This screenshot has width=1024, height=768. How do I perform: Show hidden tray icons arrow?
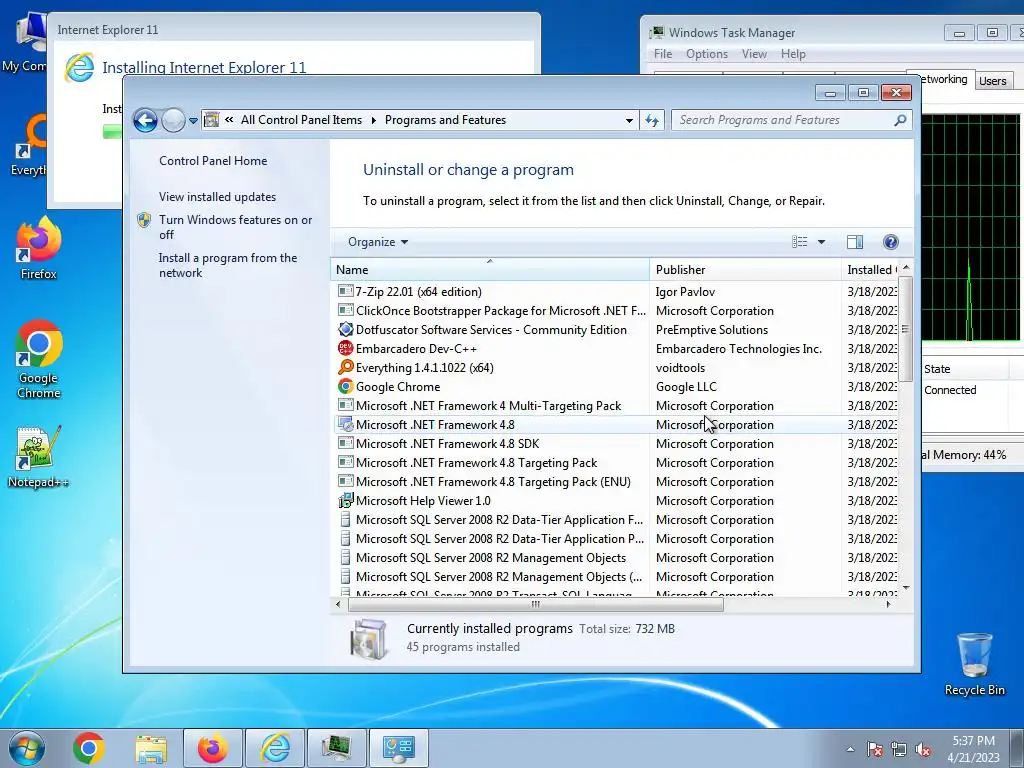[850, 749]
